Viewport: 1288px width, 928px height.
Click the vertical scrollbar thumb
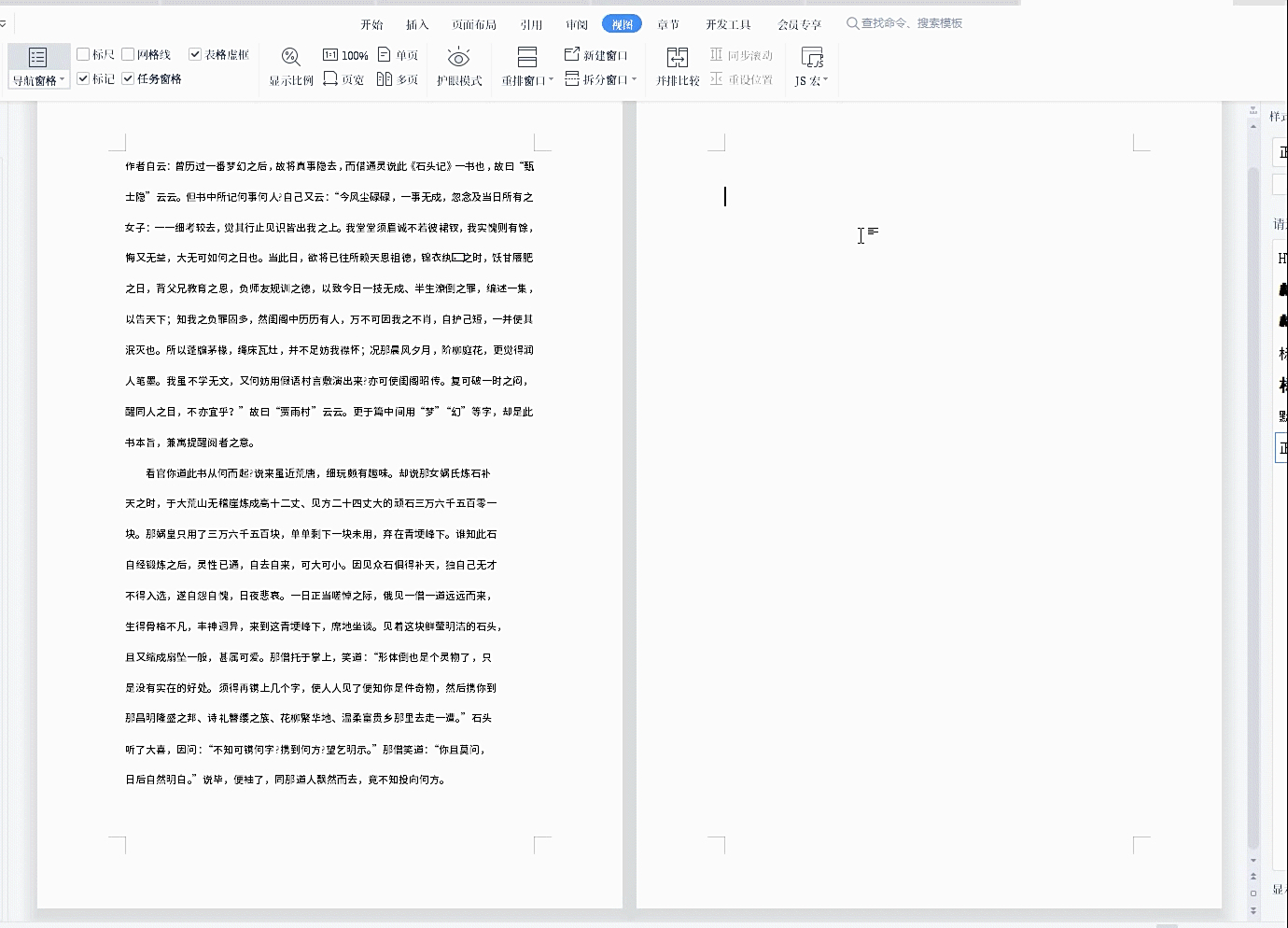[1253, 509]
